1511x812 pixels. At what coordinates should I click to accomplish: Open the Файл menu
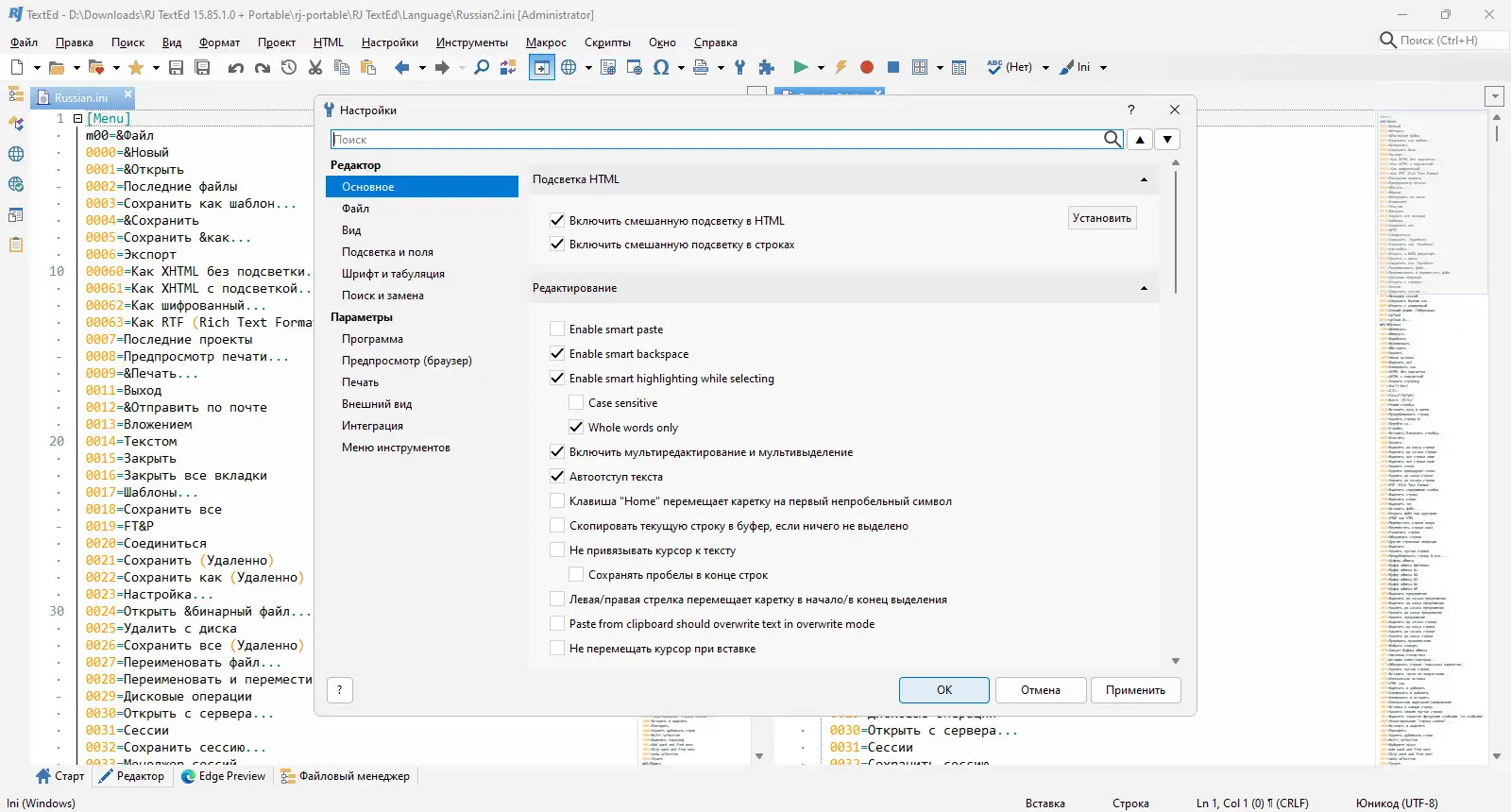tap(24, 42)
